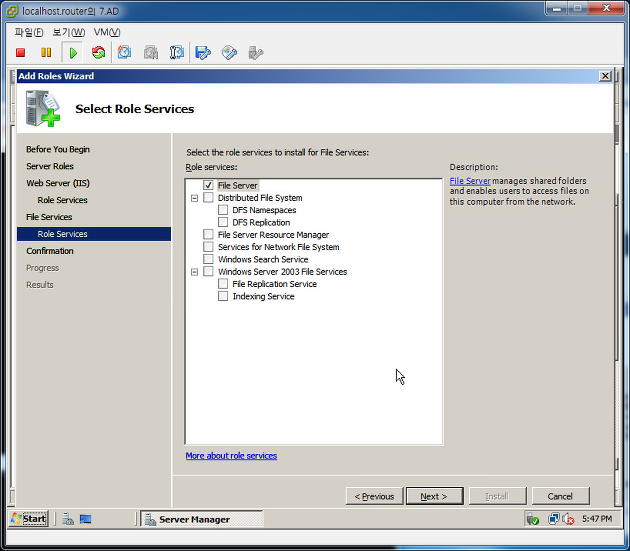Check Distributed File System
Screen dimensions: 630x551
(x=208, y=197)
